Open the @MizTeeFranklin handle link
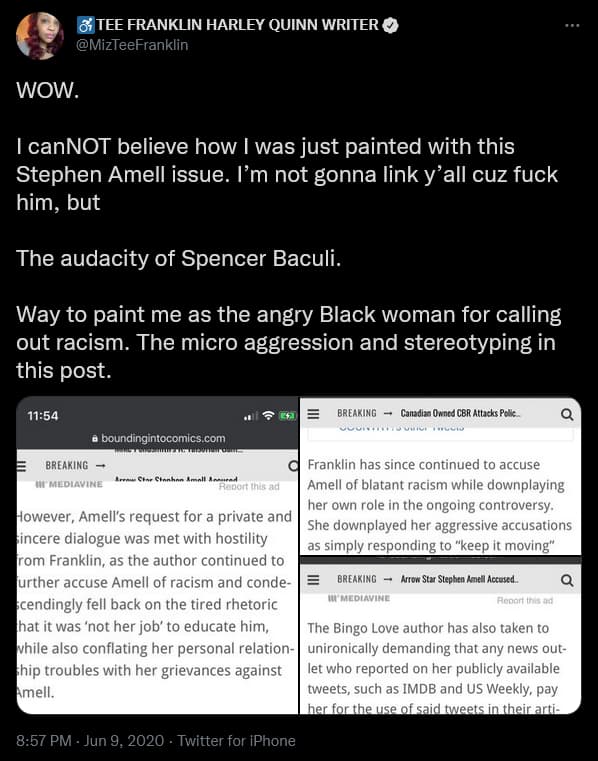The width and height of the screenshot is (598, 761). click(x=132, y=45)
